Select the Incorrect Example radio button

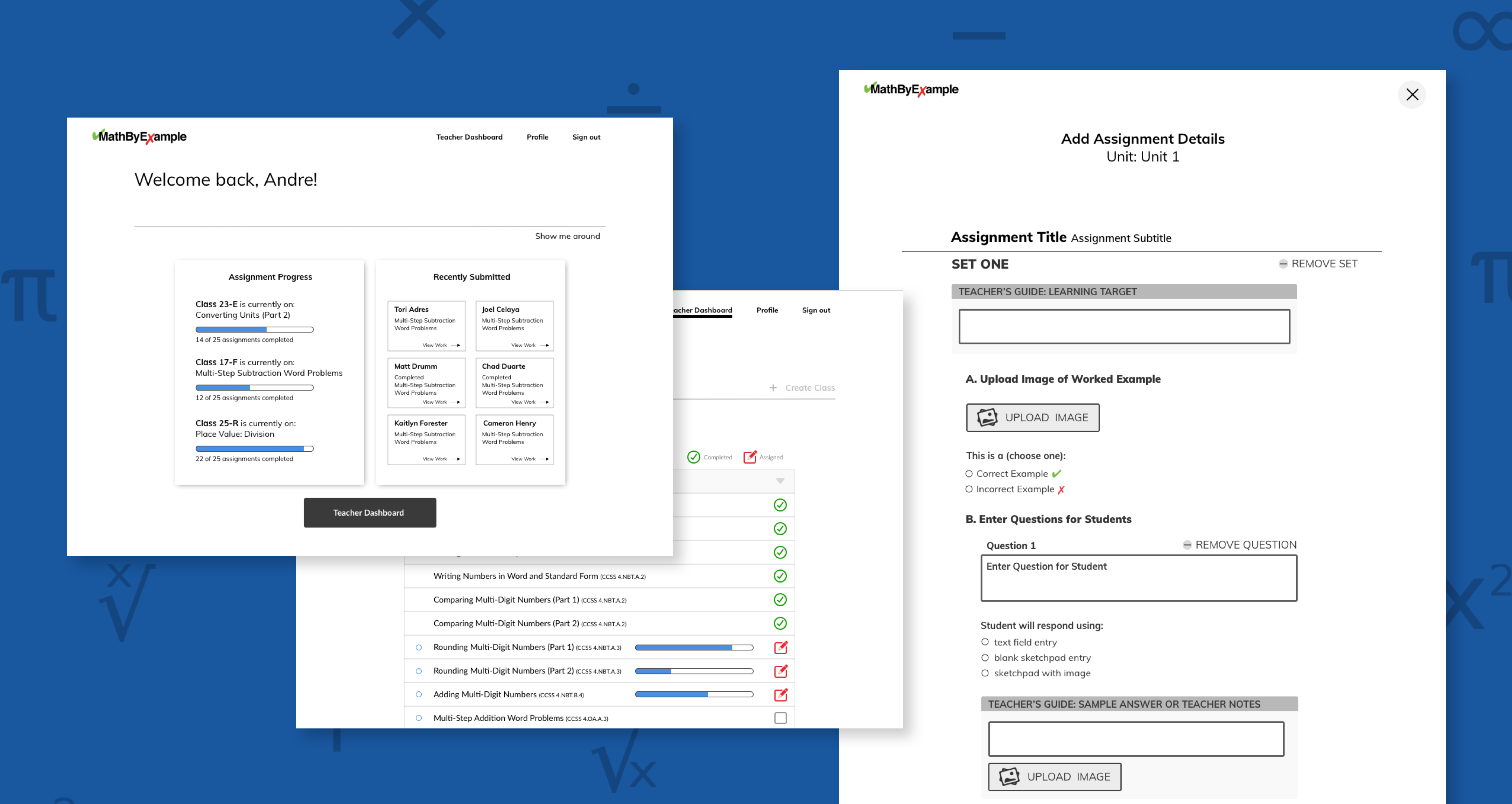(968, 489)
